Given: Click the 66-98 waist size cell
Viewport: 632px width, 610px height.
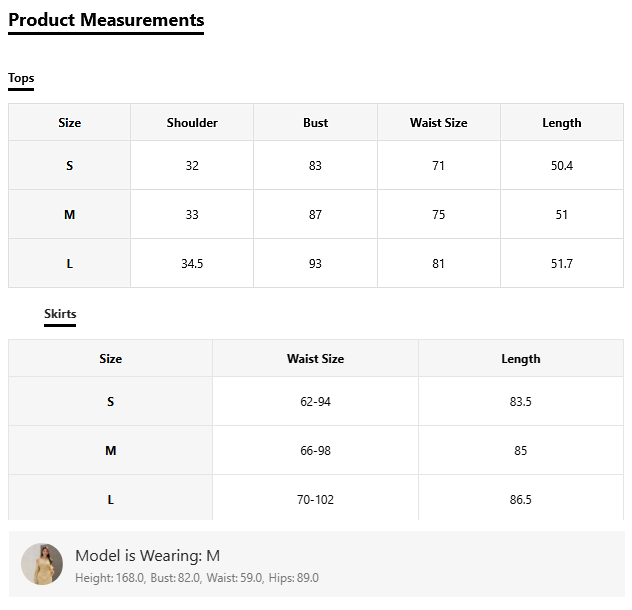Looking at the screenshot, I should tap(315, 451).
